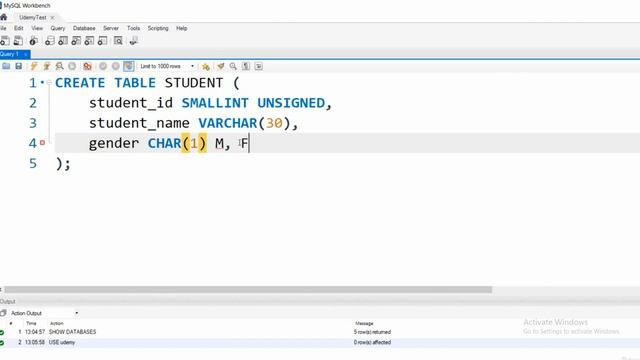Select the Query 1 editor tab
640x360 pixels.
tap(10, 54)
